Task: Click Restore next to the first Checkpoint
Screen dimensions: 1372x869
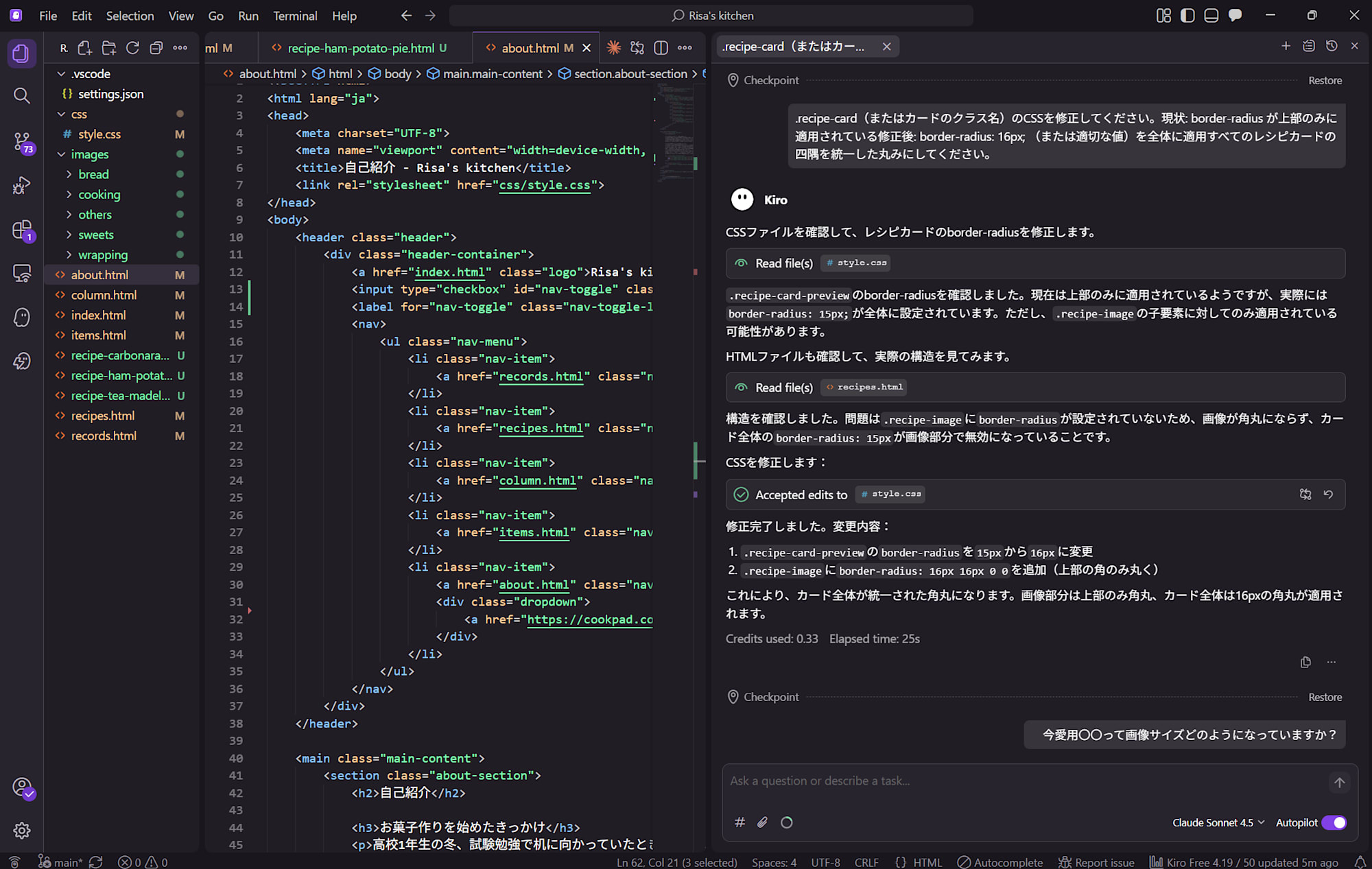Action: pyautogui.click(x=1325, y=80)
